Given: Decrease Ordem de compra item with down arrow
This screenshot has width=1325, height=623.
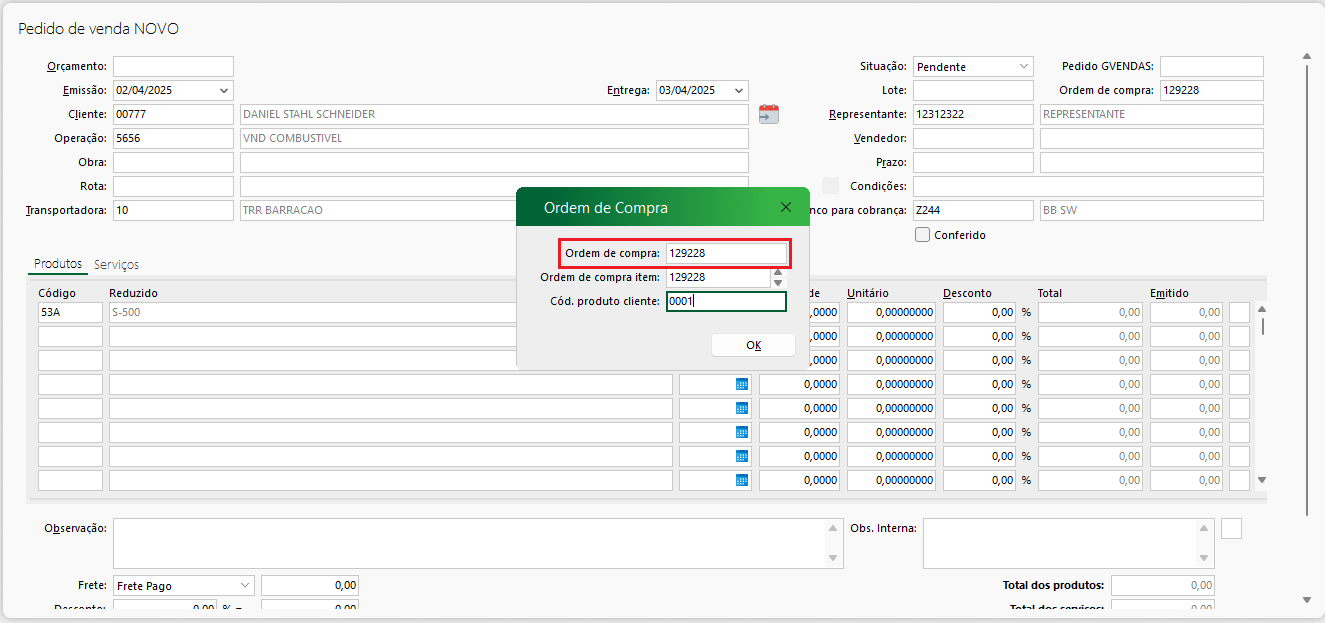Looking at the screenshot, I should click(778, 282).
